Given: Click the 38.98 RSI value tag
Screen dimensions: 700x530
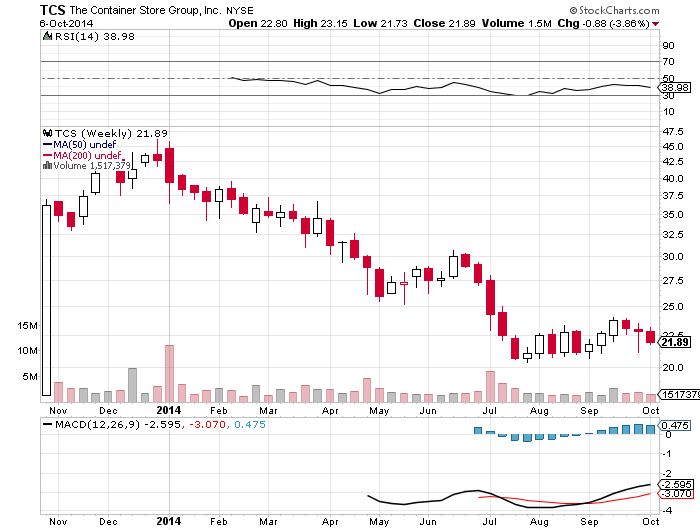Looking at the screenshot, I should point(675,88).
